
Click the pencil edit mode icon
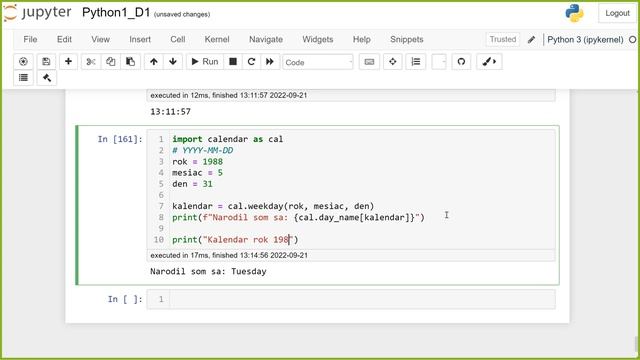531,40
